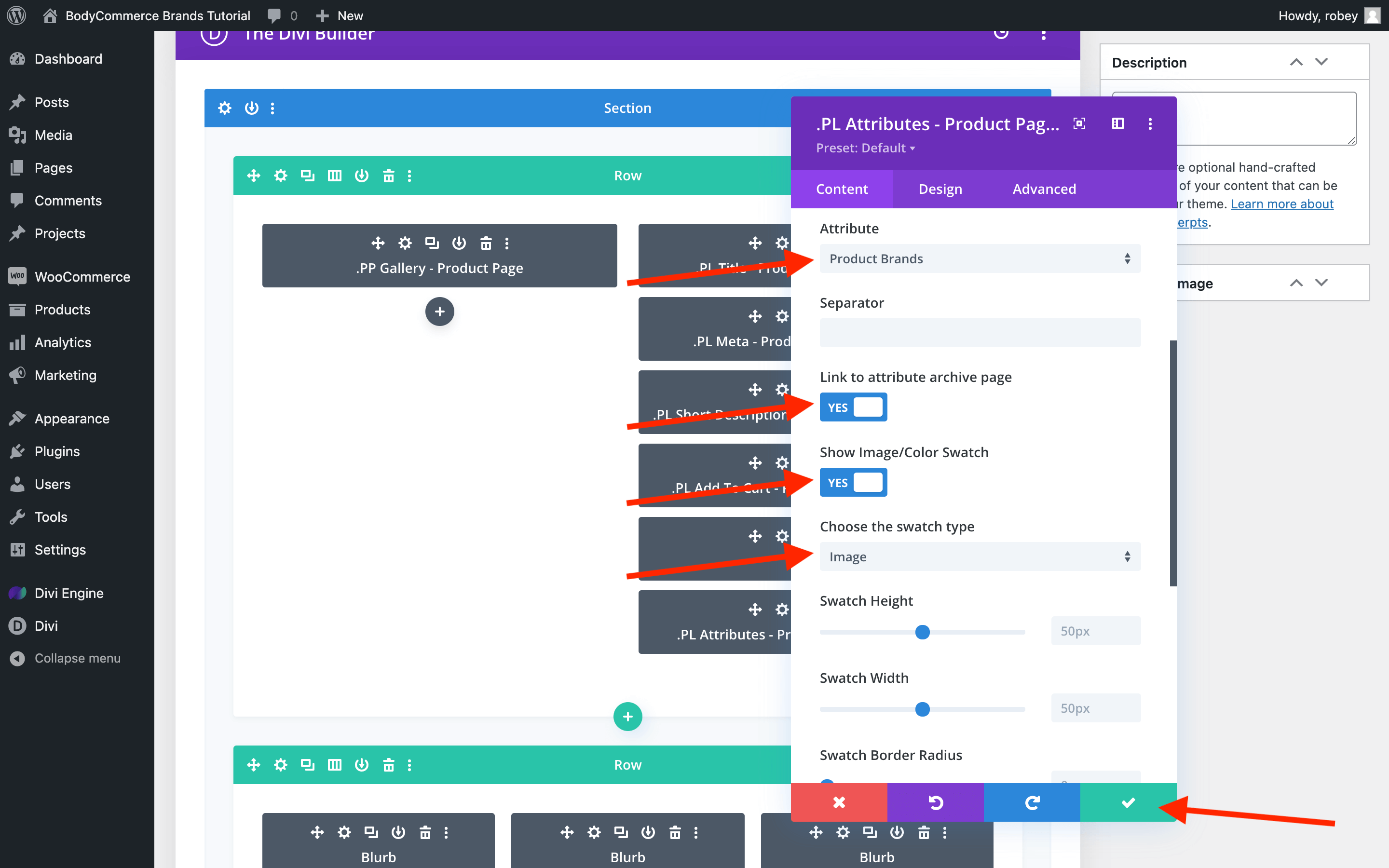Image resolution: width=1389 pixels, height=868 pixels.
Task: Move image panel down chevron
Action: (x=1321, y=283)
